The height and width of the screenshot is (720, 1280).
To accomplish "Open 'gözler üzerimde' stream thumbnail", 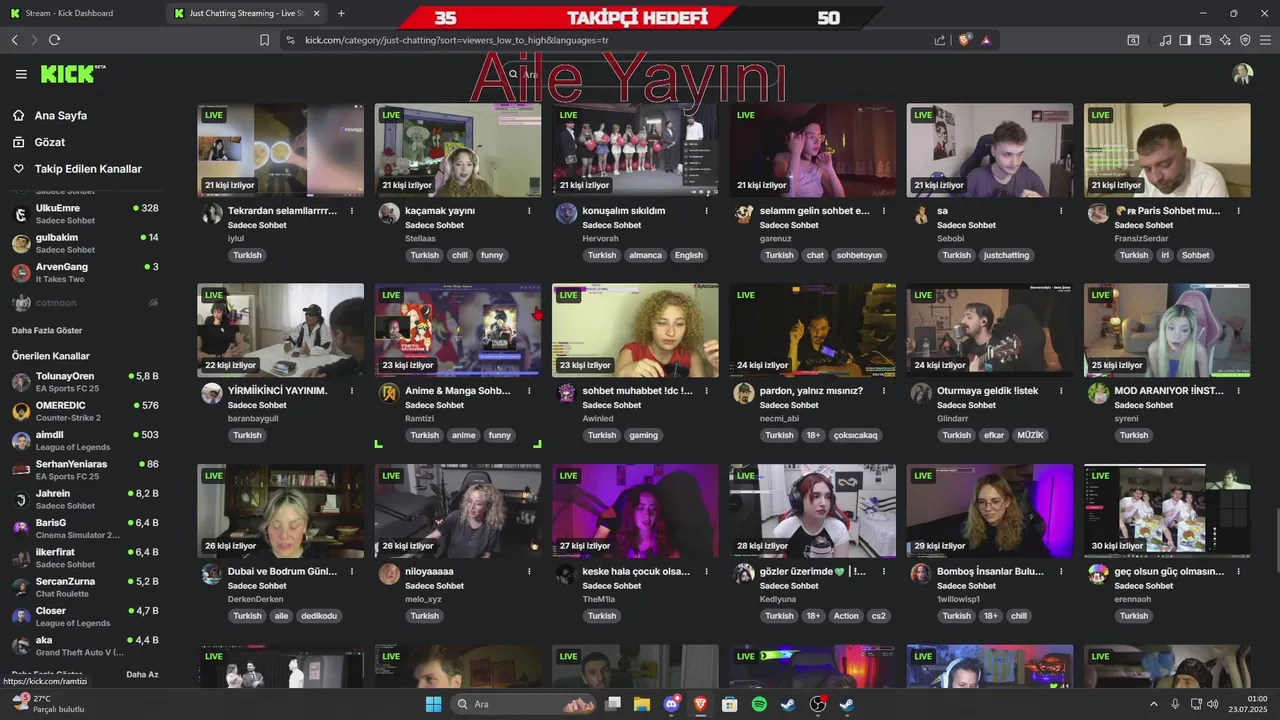I will (x=812, y=511).
